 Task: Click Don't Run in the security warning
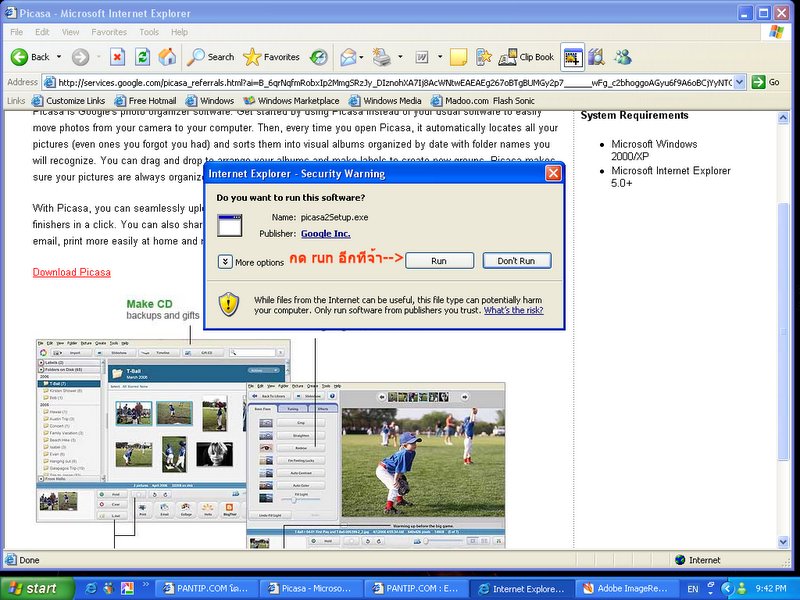[517, 261]
